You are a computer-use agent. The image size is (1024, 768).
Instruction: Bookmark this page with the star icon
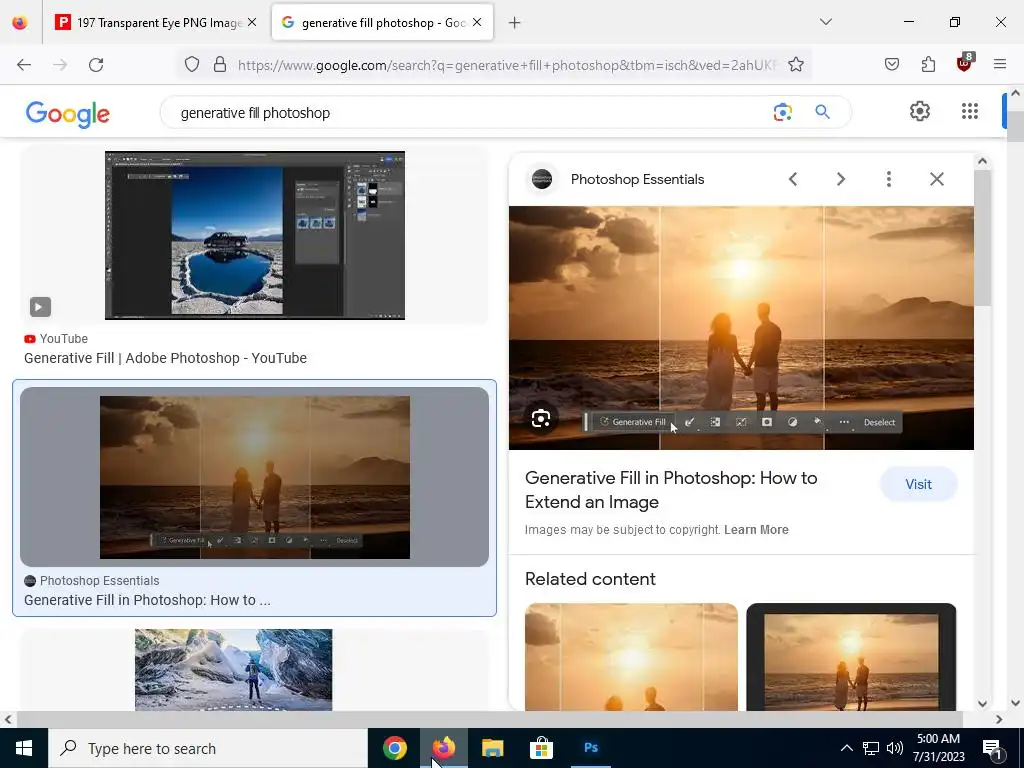[795, 65]
